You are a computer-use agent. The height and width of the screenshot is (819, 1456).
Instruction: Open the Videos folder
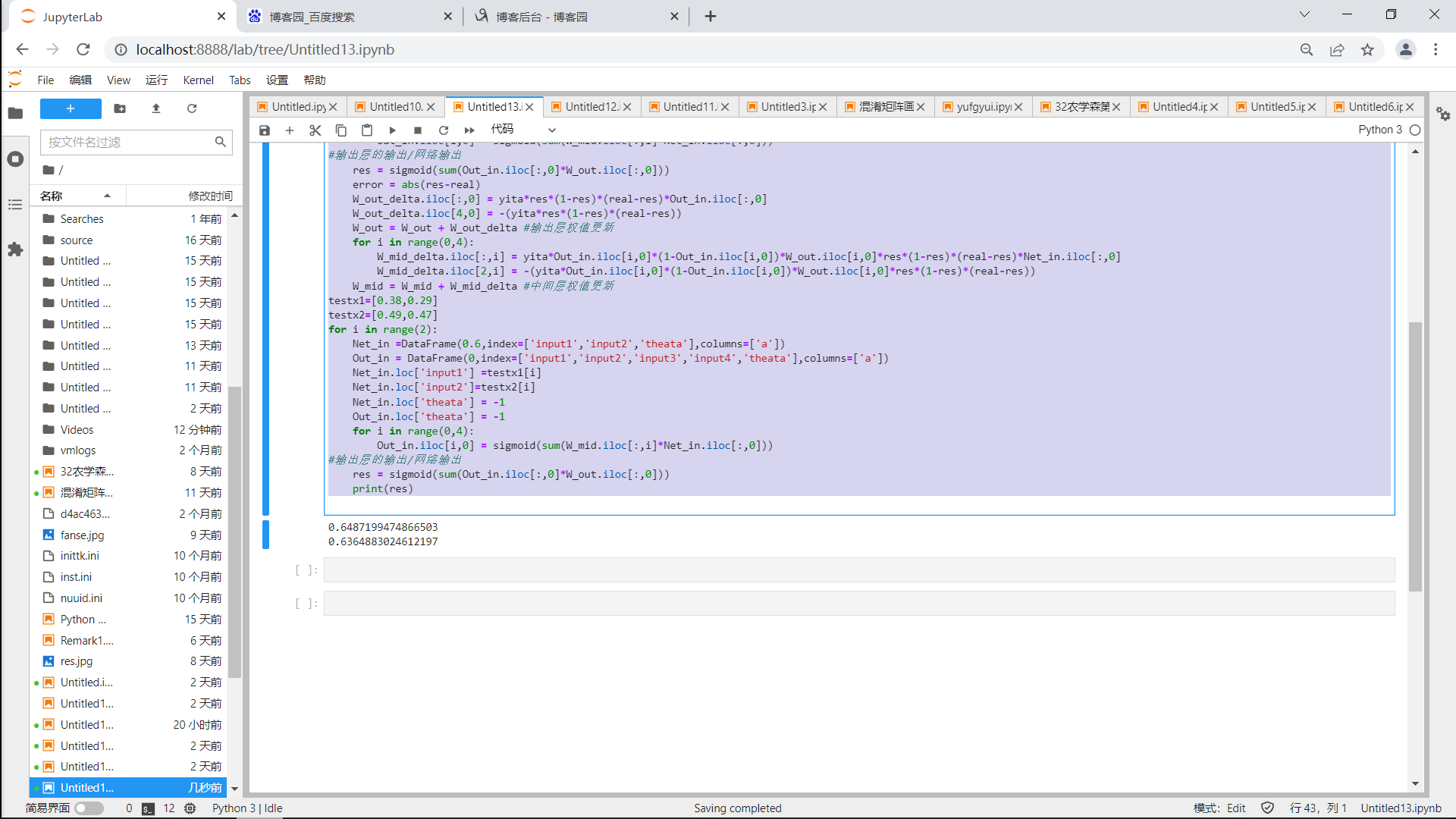coord(77,429)
